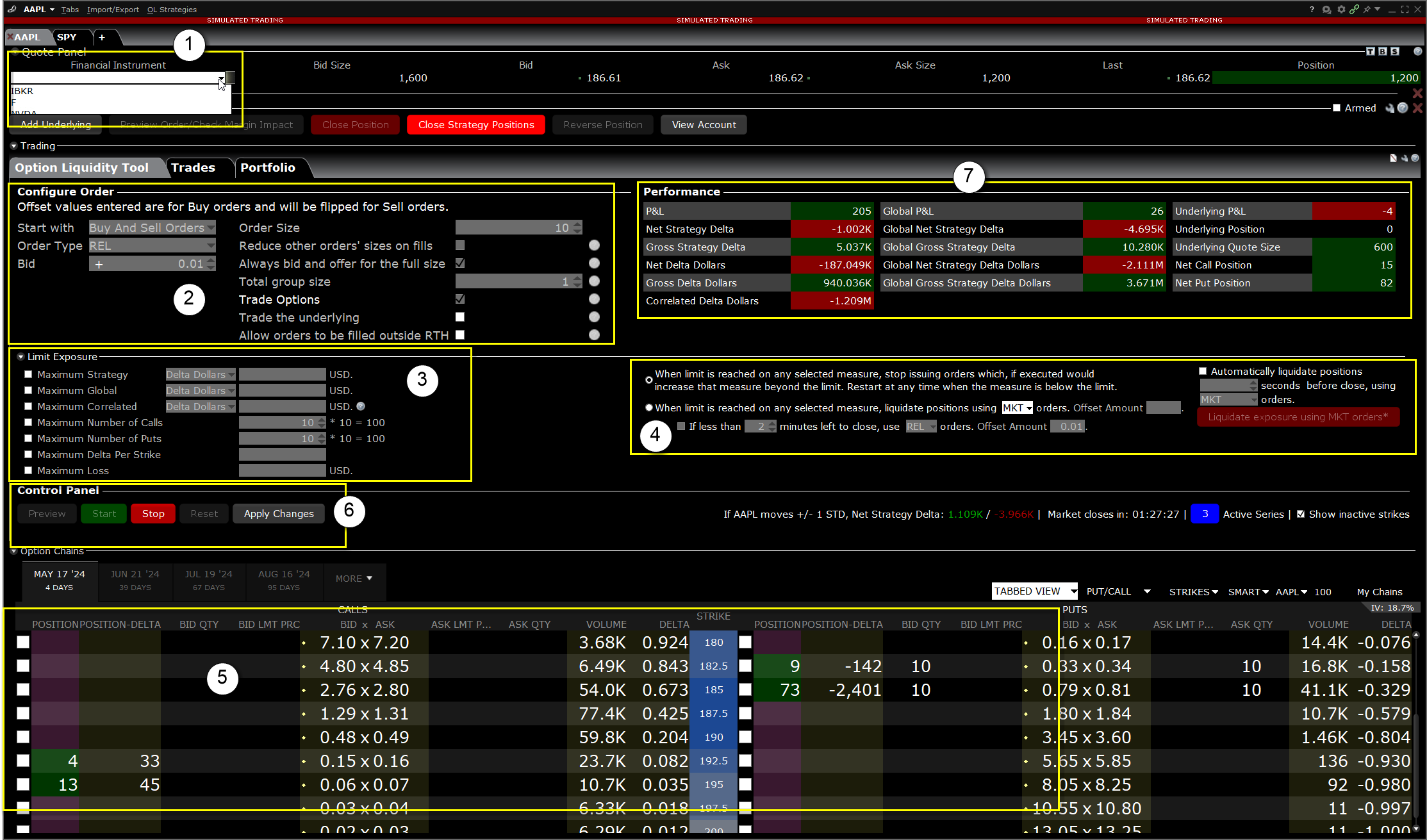The image size is (1427, 840).
Task: Click the 185 strike cell
Action: (713, 690)
